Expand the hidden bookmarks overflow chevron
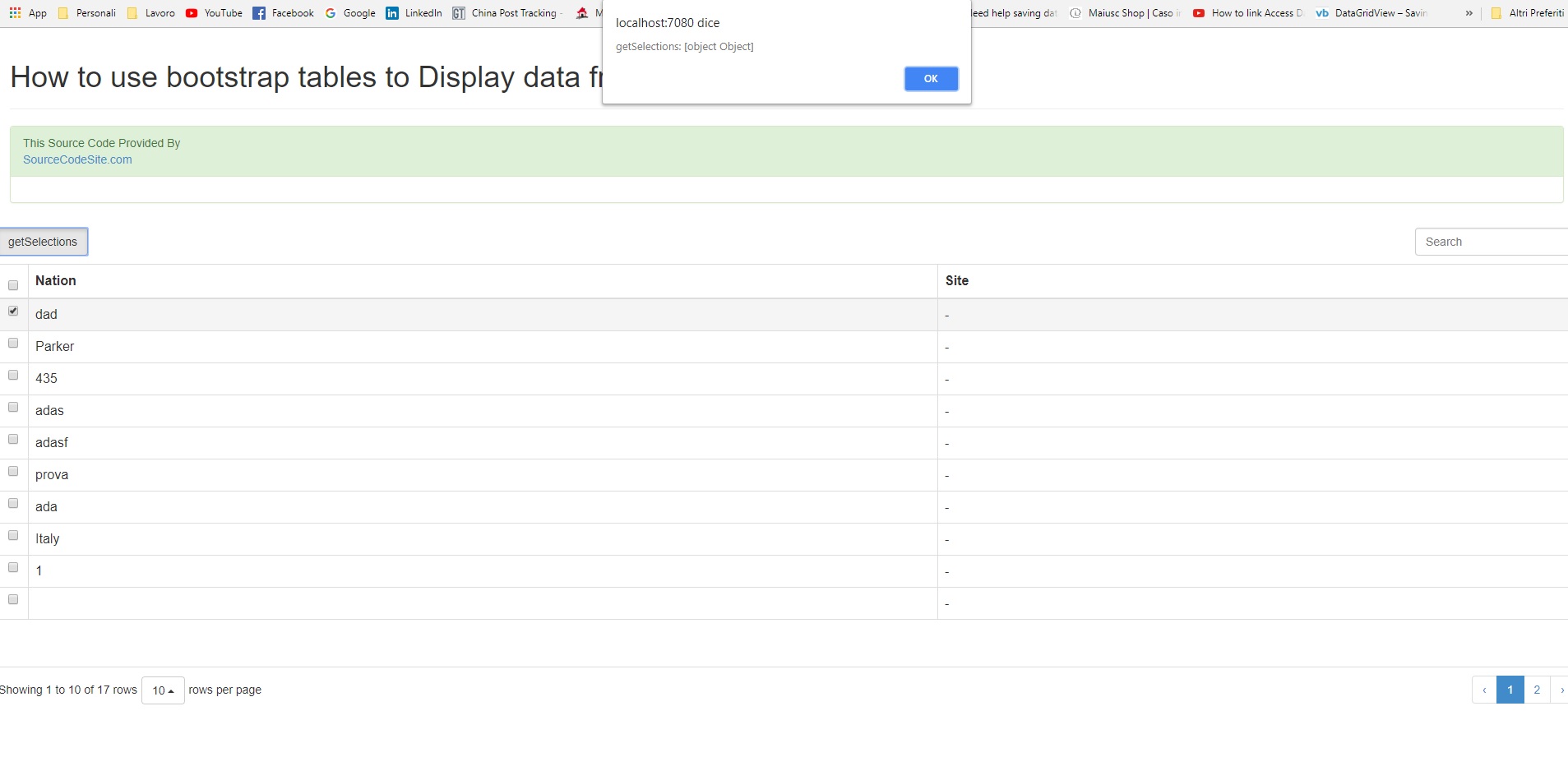Viewport: 1568px width, 757px height. [x=1469, y=13]
